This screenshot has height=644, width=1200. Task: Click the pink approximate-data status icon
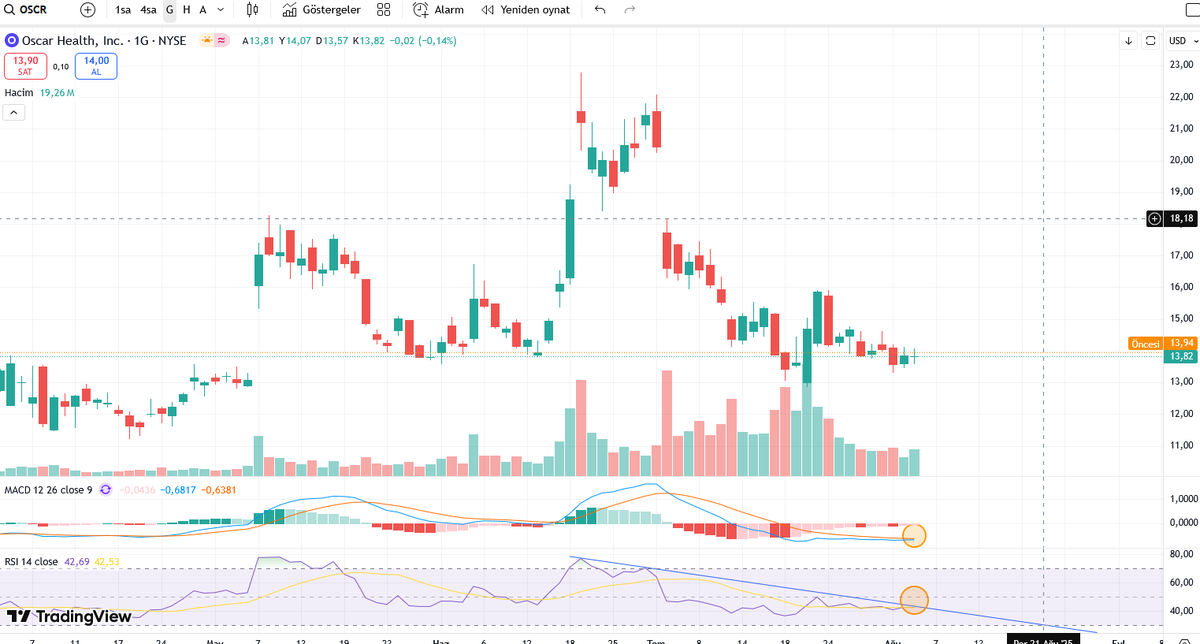click(221, 41)
